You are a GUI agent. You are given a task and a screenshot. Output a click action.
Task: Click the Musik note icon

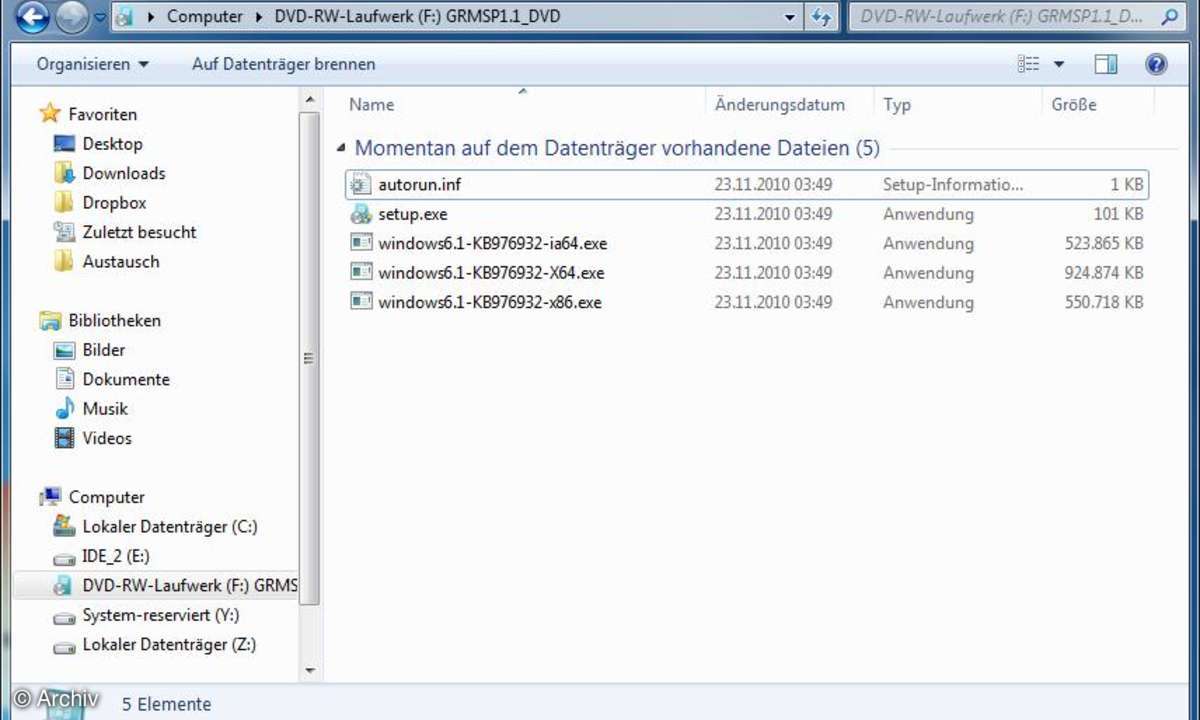(65, 408)
